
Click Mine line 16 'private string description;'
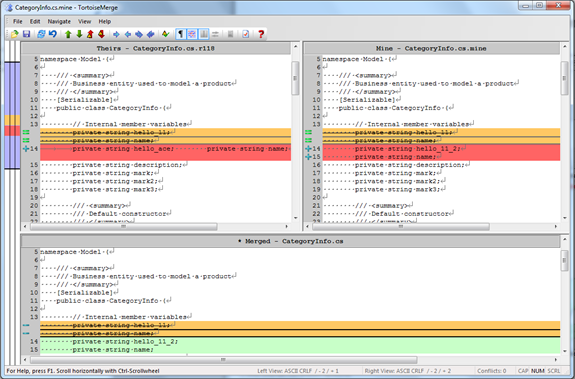click(410, 165)
